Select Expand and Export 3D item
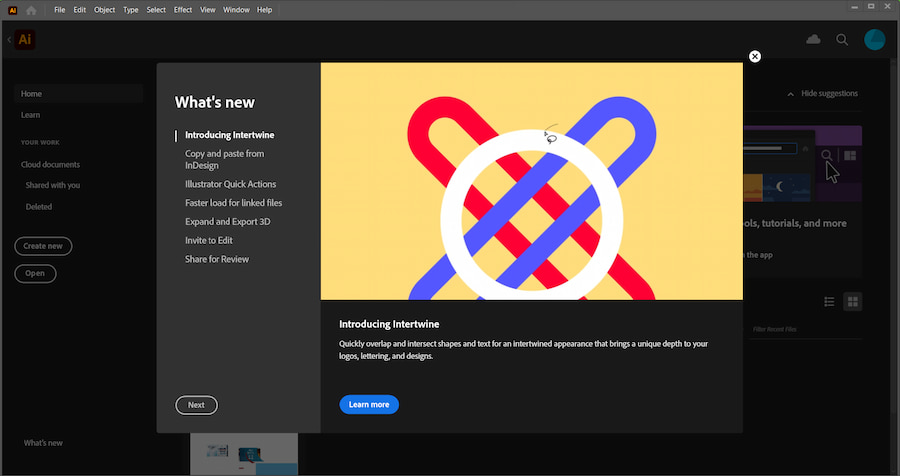Screen dimensions: 900x476 point(227,221)
